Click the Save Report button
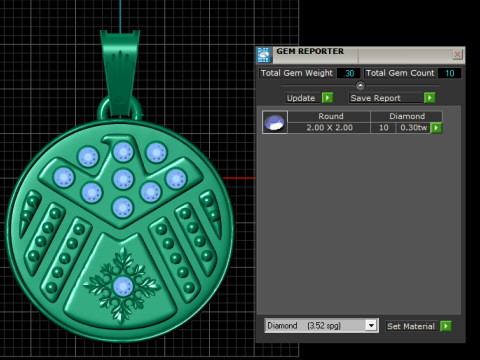 tap(385, 98)
